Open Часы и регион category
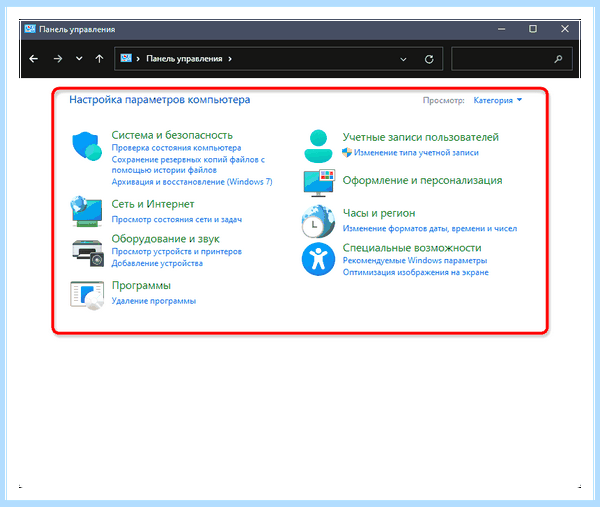The width and height of the screenshot is (600, 507). (379, 213)
